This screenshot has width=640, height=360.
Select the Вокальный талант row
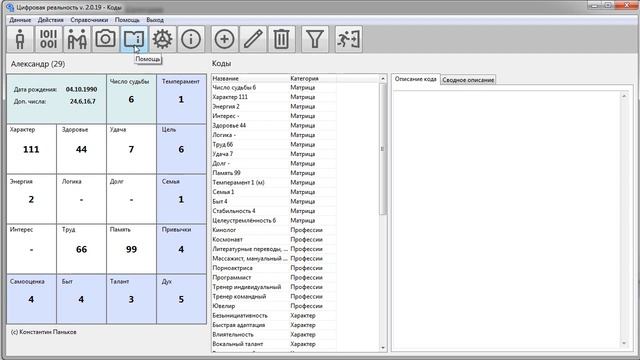click(273, 344)
